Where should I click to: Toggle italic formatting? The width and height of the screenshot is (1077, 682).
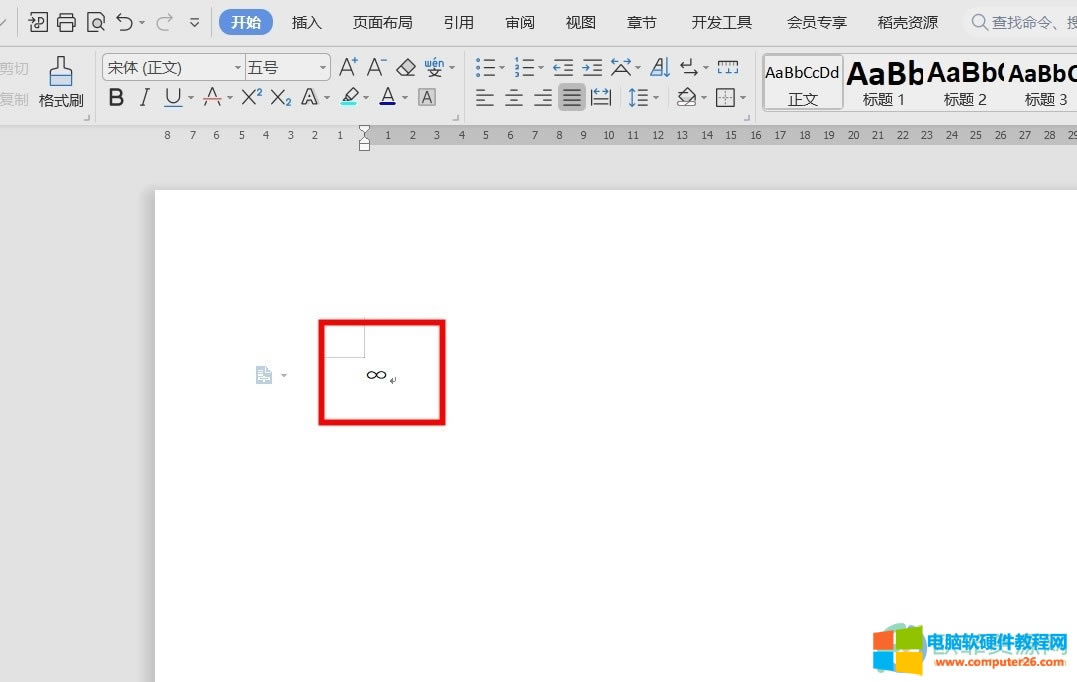pos(145,97)
